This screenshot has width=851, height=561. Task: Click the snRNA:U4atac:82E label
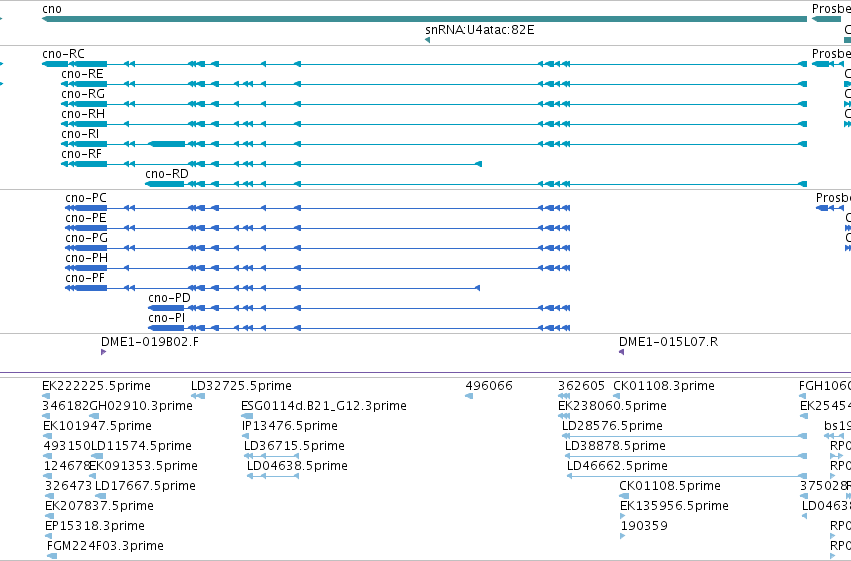[x=480, y=30]
